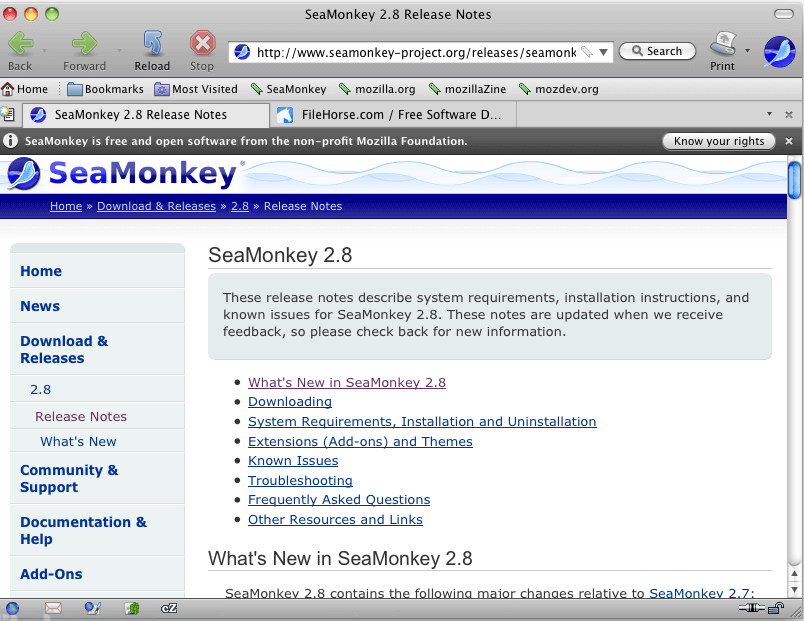Open the Bookmarks folder menu
This screenshot has width=804, height=621.
tap(106, 89)
